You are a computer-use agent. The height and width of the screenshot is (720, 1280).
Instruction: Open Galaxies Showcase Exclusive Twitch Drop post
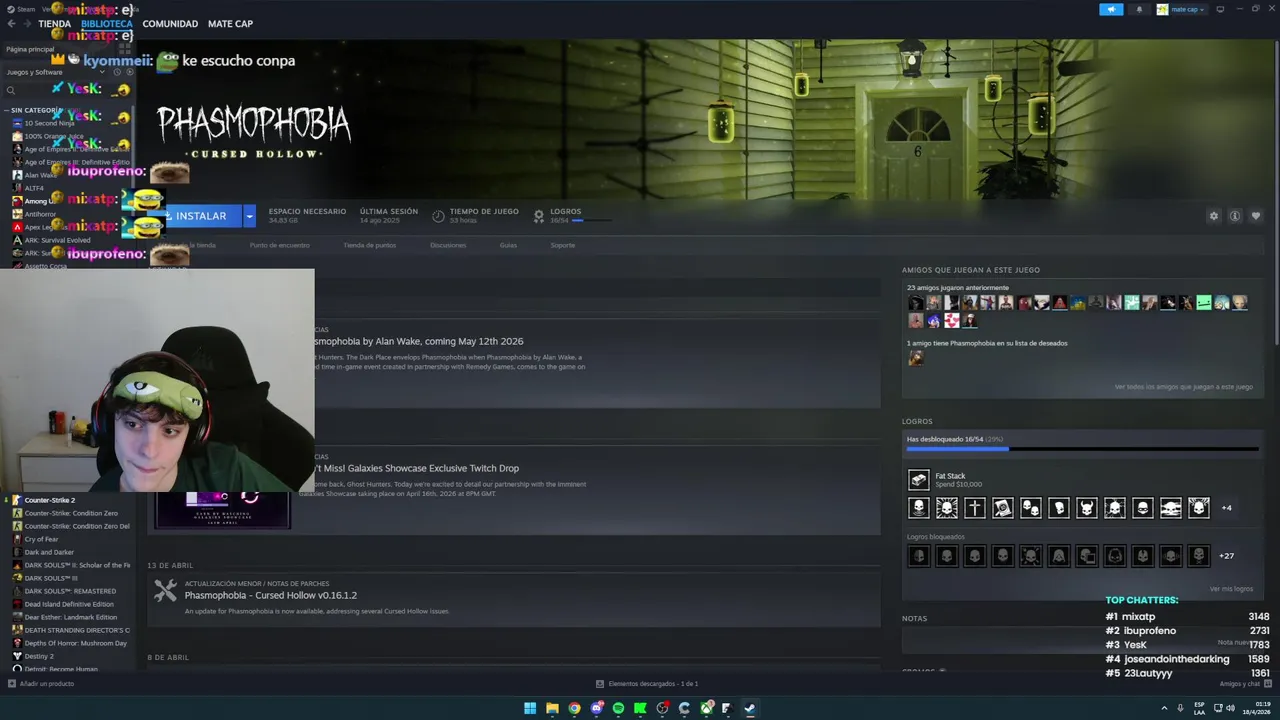[x=417, y=468]
